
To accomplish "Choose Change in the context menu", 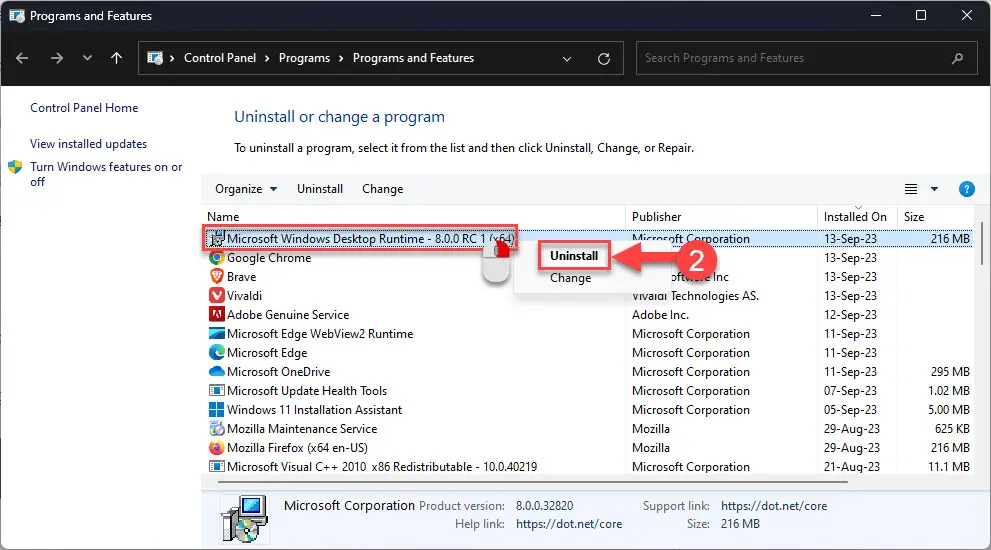I will point(571,278).
